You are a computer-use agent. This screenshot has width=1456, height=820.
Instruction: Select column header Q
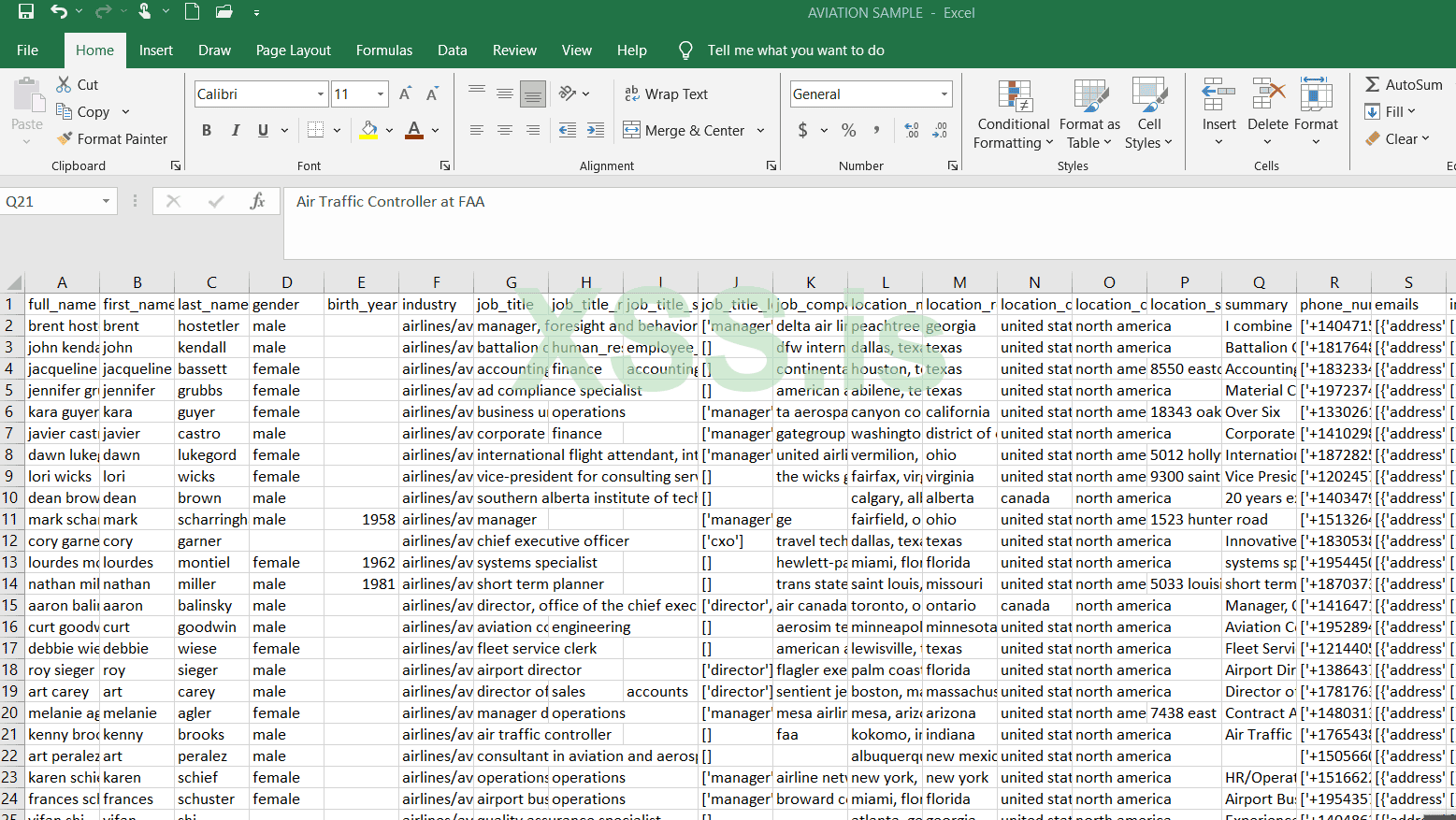coord(1259,282)
